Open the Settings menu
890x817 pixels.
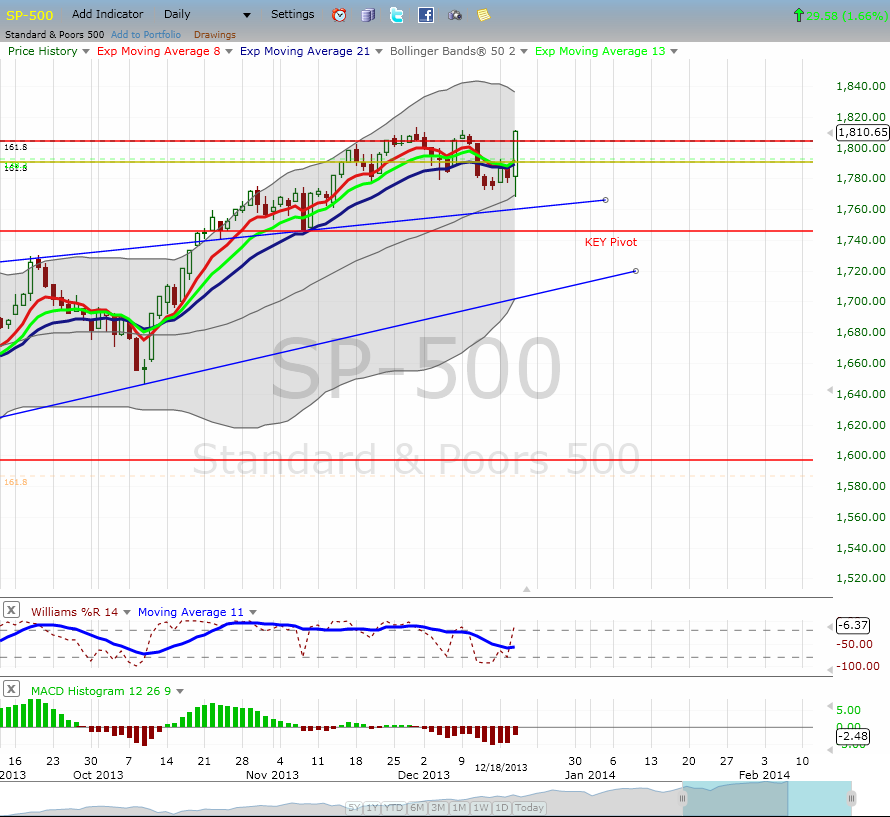point(292,14)
